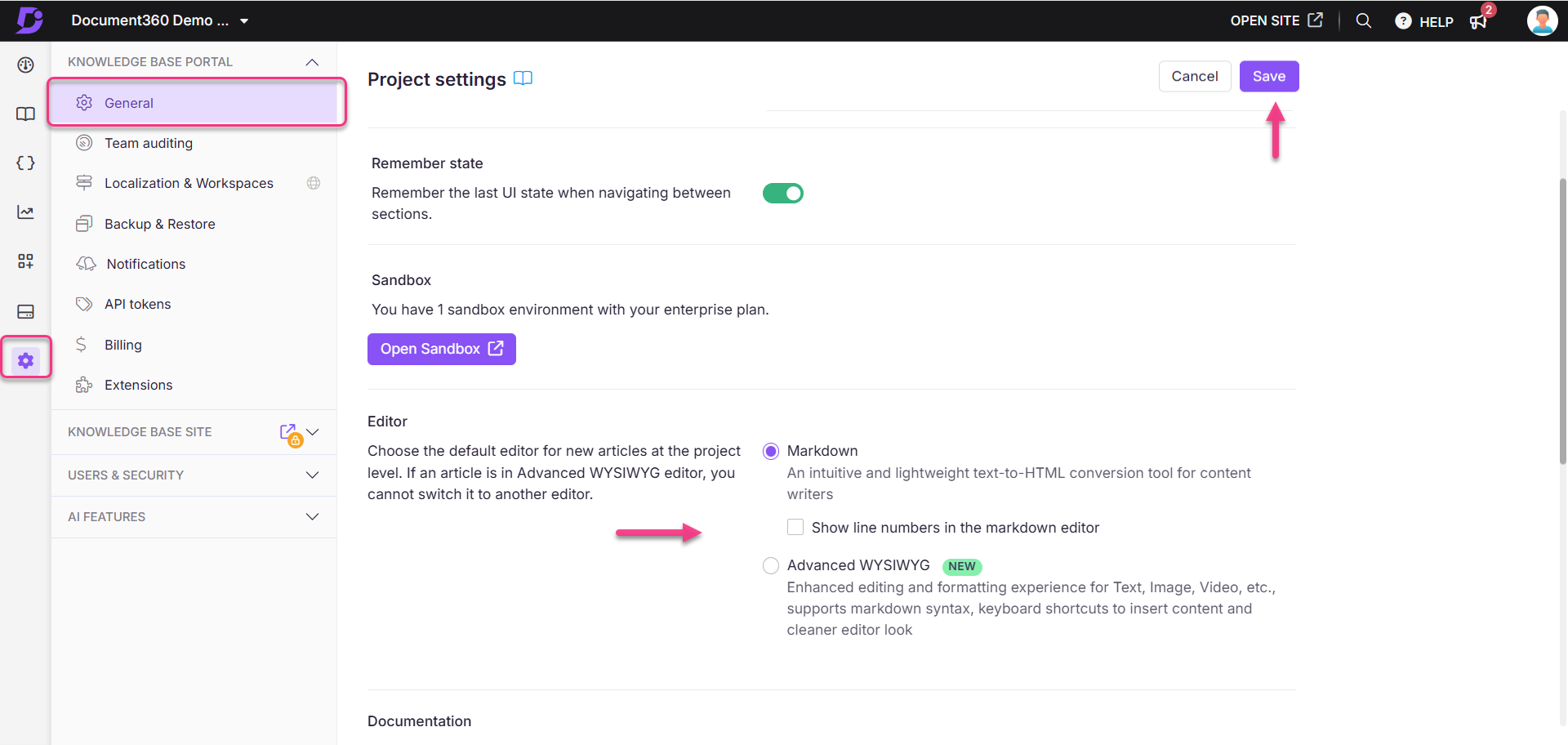1568x745 pixels.
Task: Open Notifications menu item
Action: 194,264
